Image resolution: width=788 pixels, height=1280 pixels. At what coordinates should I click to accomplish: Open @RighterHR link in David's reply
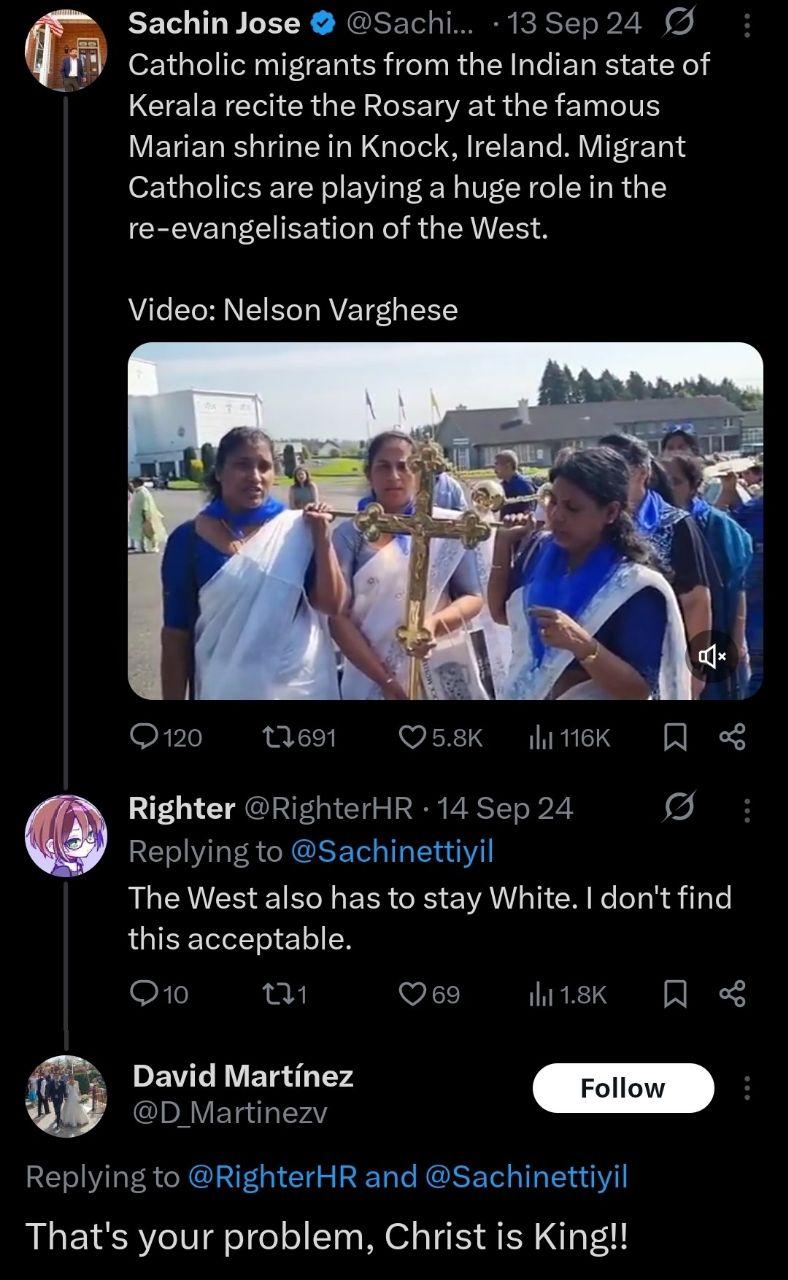[273, 1177]
